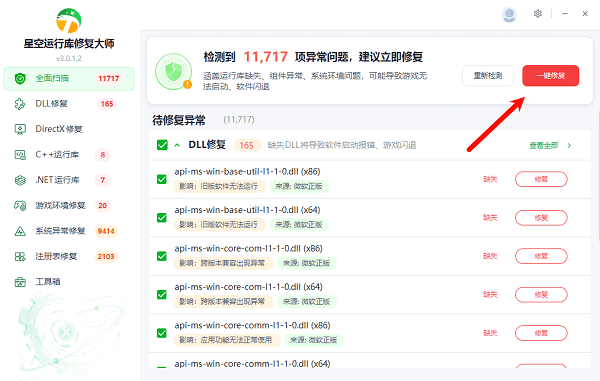This screenshot has width=600, height=381.
Task: Click the 2103 badge on 注册表修复
Action: pos(106,256)
